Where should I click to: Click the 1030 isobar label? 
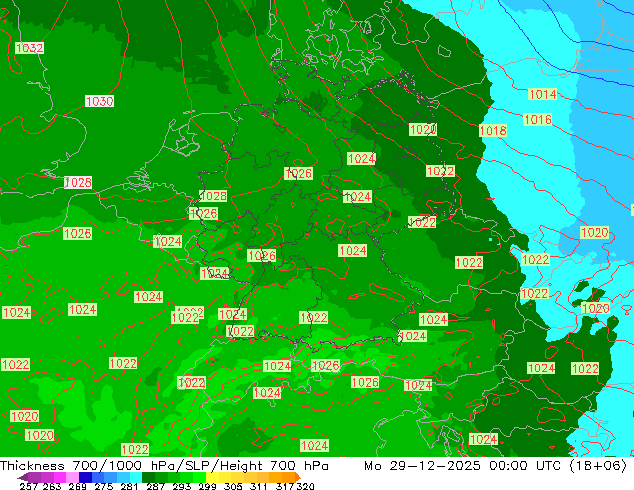click(99, 101)
